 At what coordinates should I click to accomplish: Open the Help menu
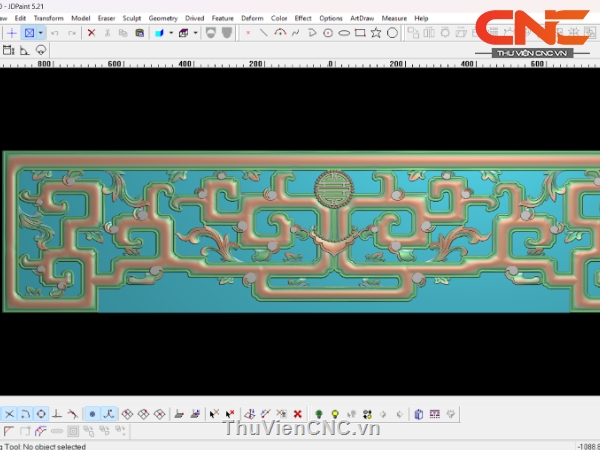(421, 18)
